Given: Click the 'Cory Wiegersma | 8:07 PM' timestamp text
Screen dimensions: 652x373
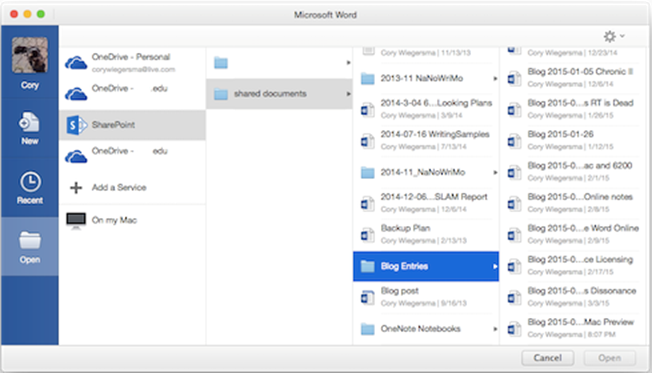Looking at the screenshot, I should click(572, 335).
